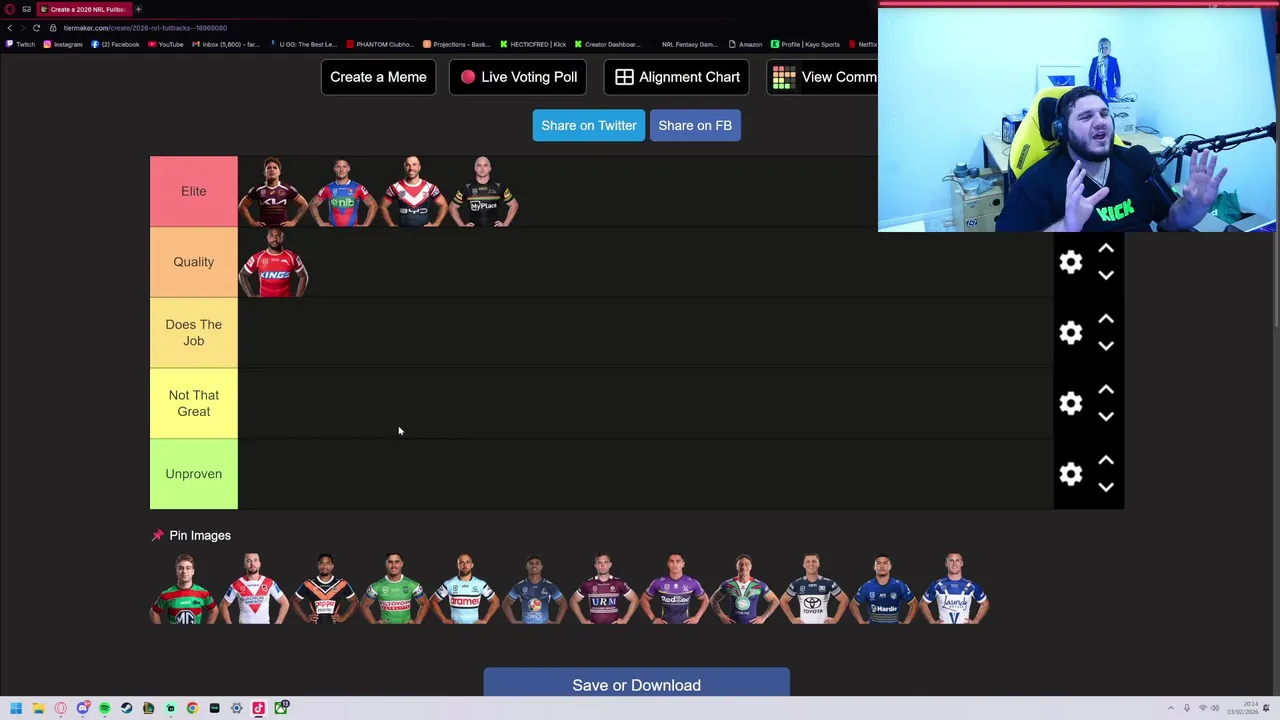Pick the Warriors jersey player
This screenshot has height=720, width=1280.
coord(745,589)
